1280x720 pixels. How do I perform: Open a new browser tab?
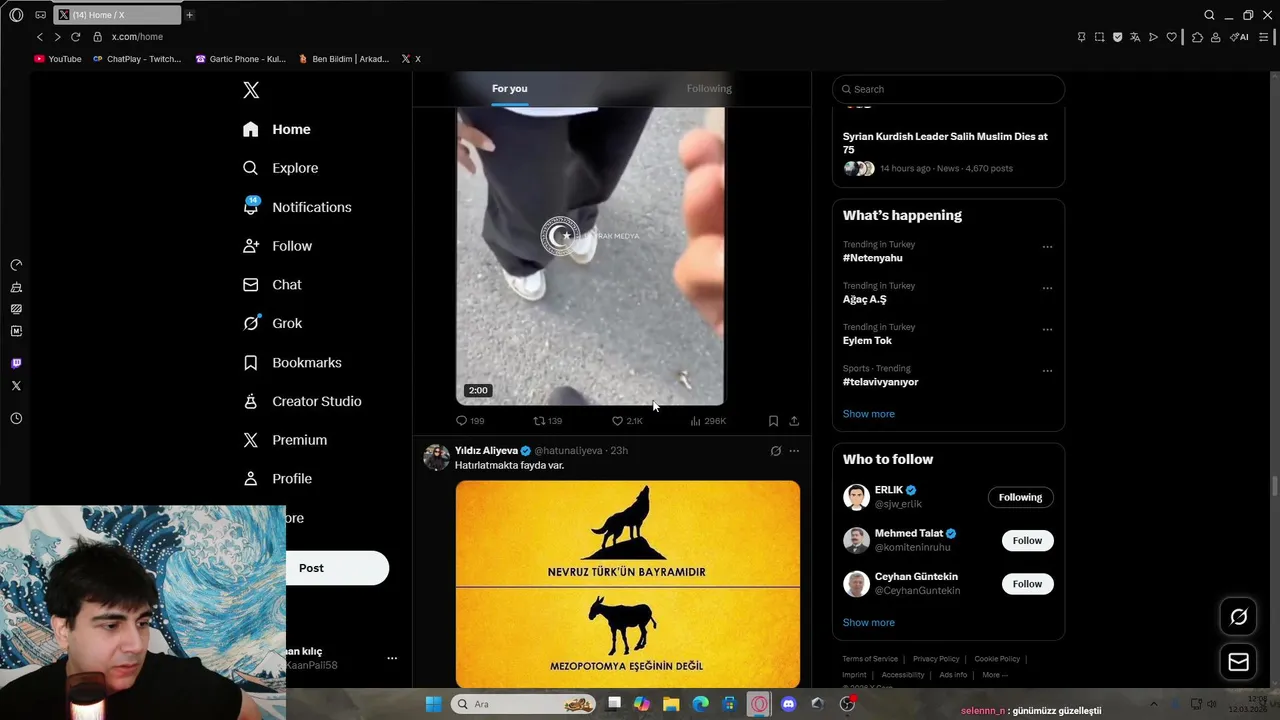(x=189, y=15)
